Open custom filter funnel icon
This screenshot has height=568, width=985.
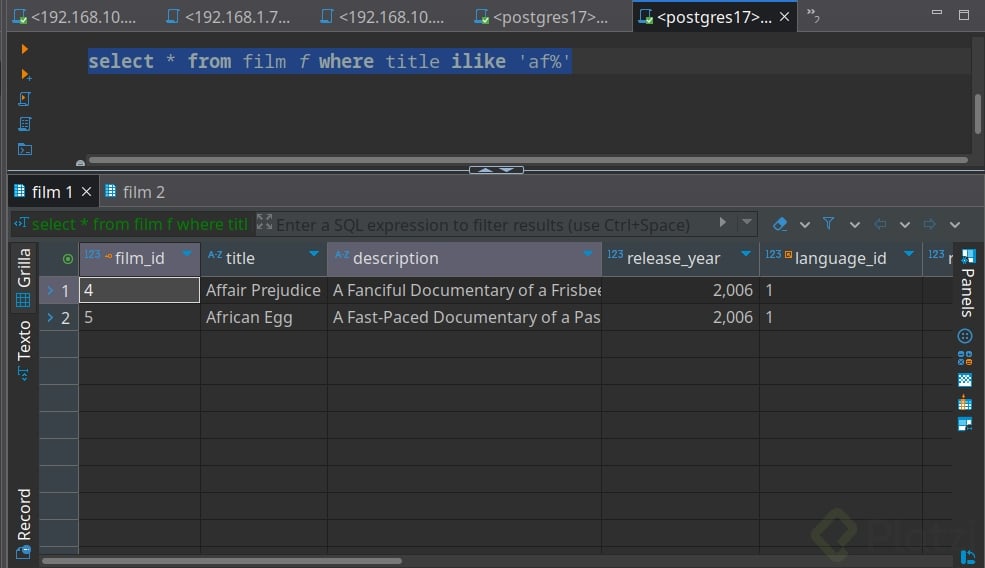point(829,224)
